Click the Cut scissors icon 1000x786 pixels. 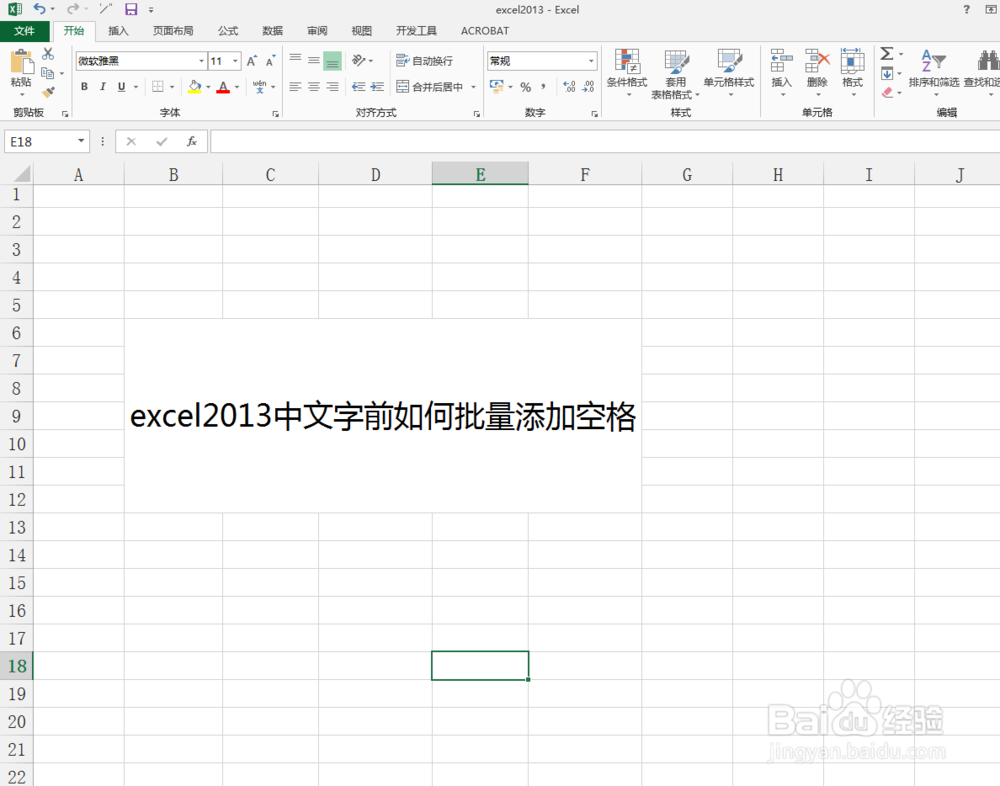[x=48, y=54]
